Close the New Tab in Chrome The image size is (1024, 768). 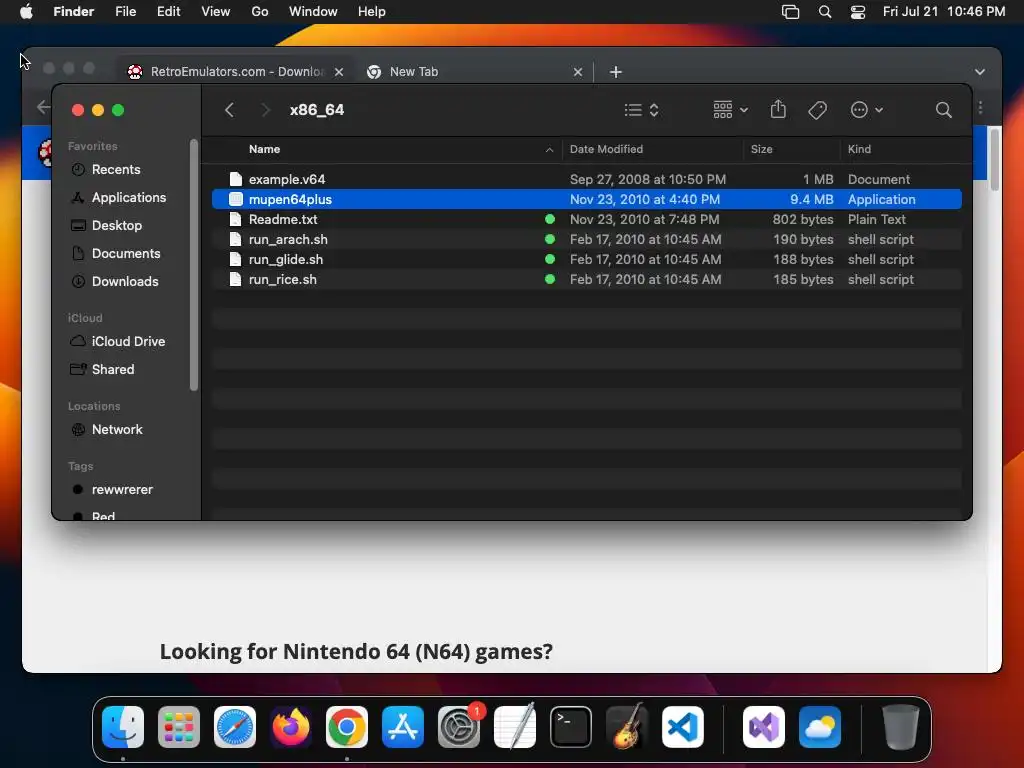pos(578,72)
